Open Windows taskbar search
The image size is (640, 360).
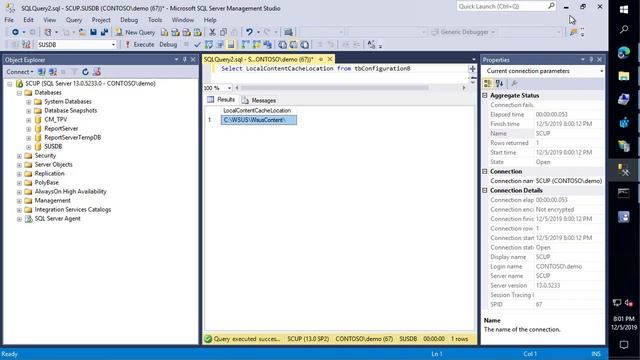[624, 29]
